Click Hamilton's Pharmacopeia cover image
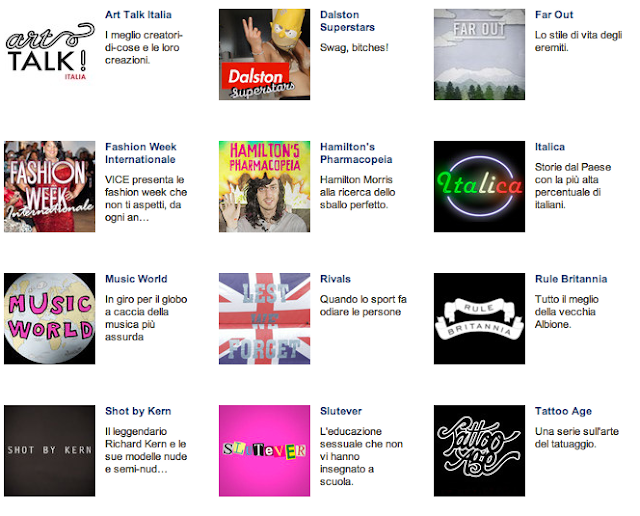This screenshot has width=640, height=516. point(264,187)
